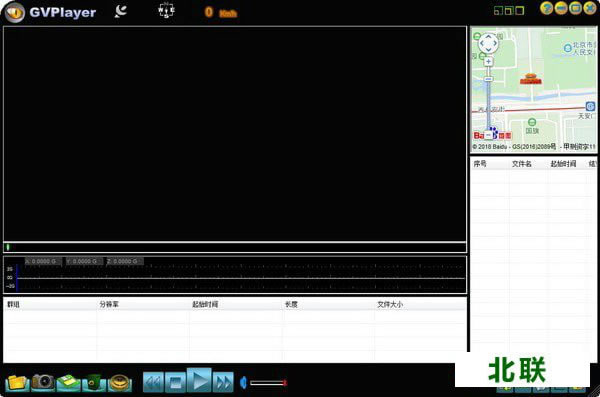Pan the Baidu map down

(x=488, y=50)
